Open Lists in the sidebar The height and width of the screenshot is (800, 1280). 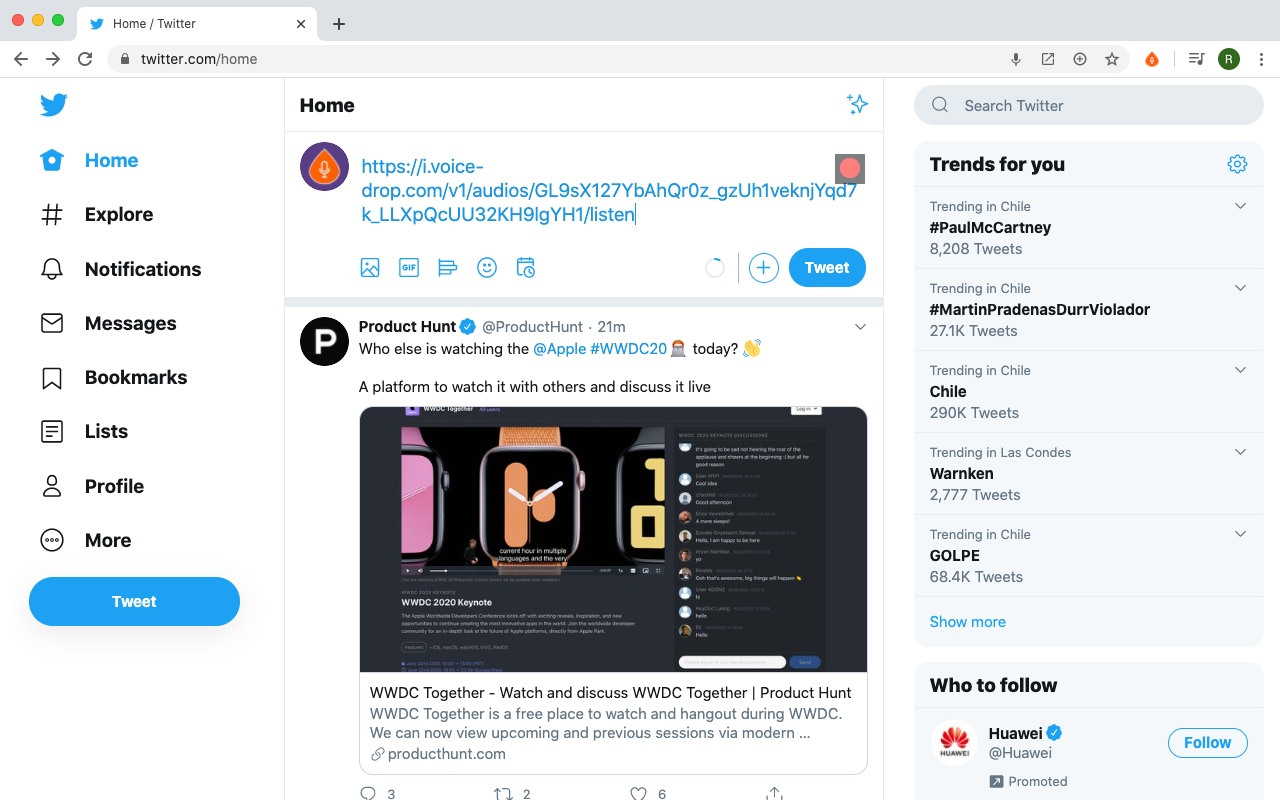tap(84, 431)
